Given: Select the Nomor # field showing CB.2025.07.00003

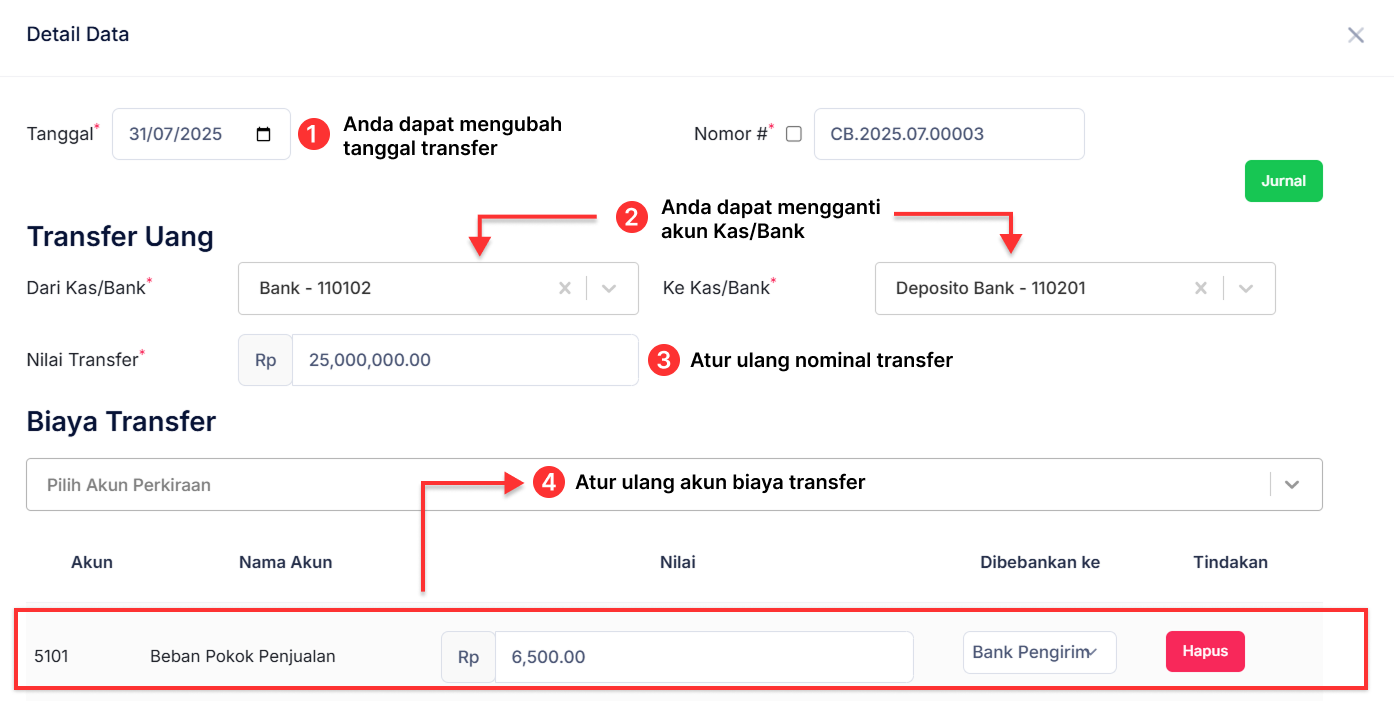Looking at the screenshot, I should click(948, 133).
